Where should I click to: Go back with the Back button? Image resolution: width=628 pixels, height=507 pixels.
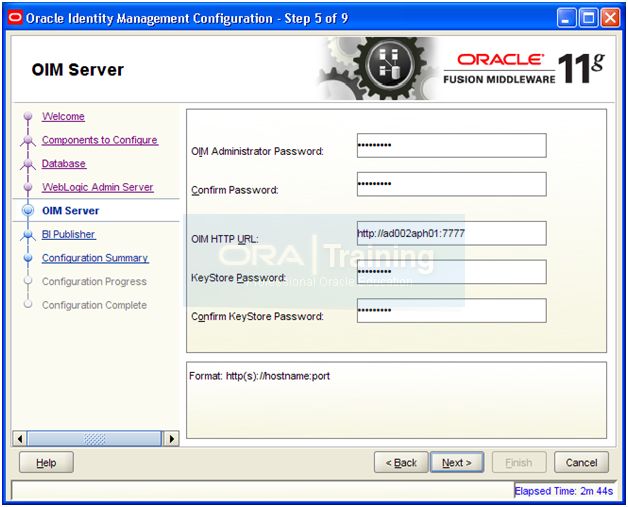[x=401, y=463]
